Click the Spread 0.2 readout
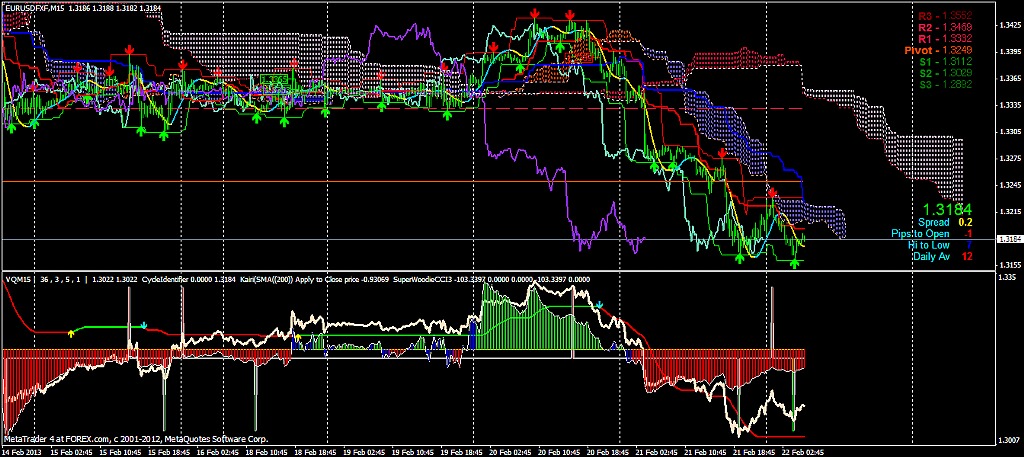Screen dimensions: 1024x457 pos(946,222)
